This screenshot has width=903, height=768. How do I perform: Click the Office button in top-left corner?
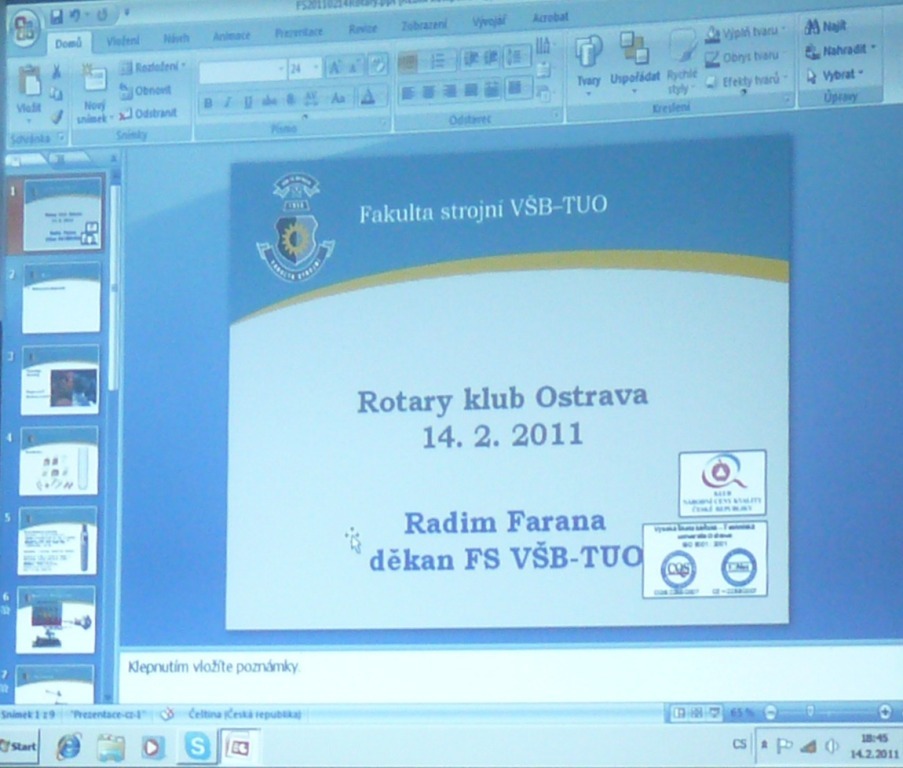[24, 27]
